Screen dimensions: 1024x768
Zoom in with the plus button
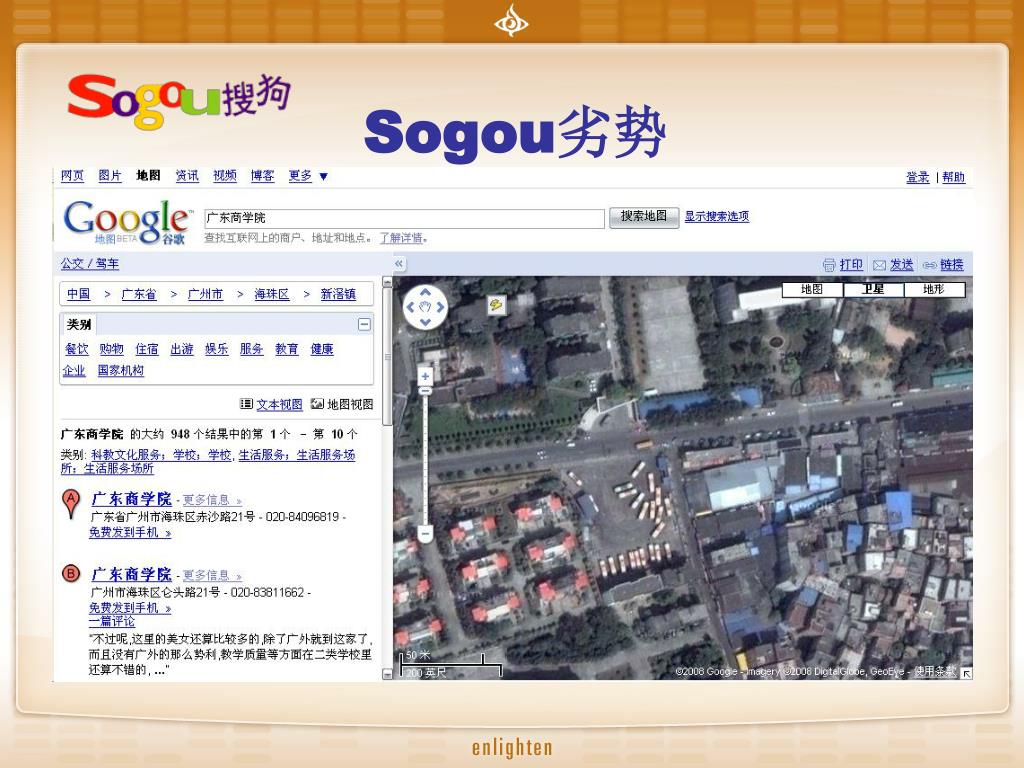(425, 376)
